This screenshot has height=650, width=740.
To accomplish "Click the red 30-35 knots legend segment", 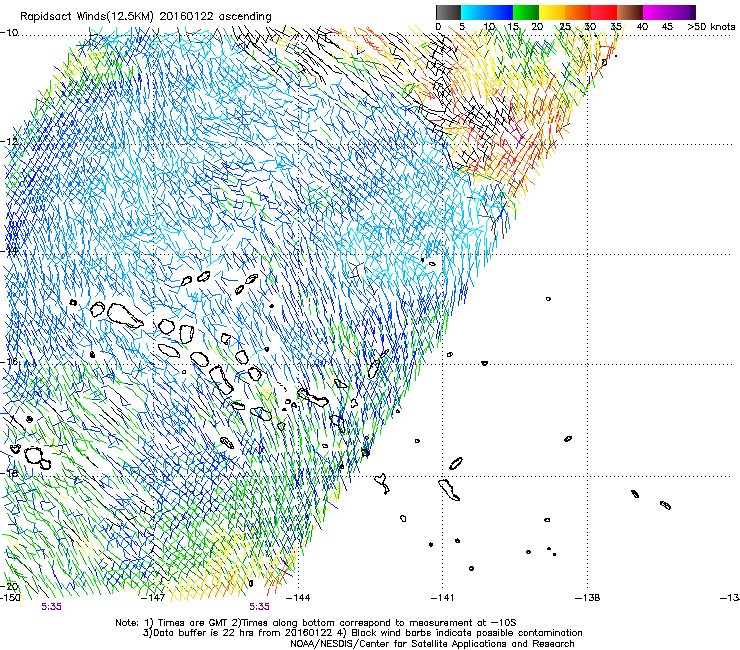I will [604, 12].
